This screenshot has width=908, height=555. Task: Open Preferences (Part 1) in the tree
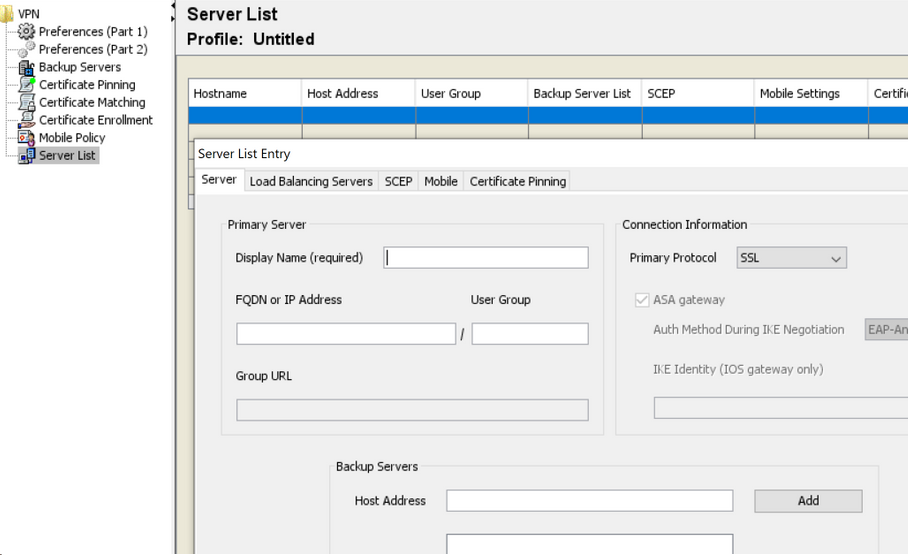[93, 31]
